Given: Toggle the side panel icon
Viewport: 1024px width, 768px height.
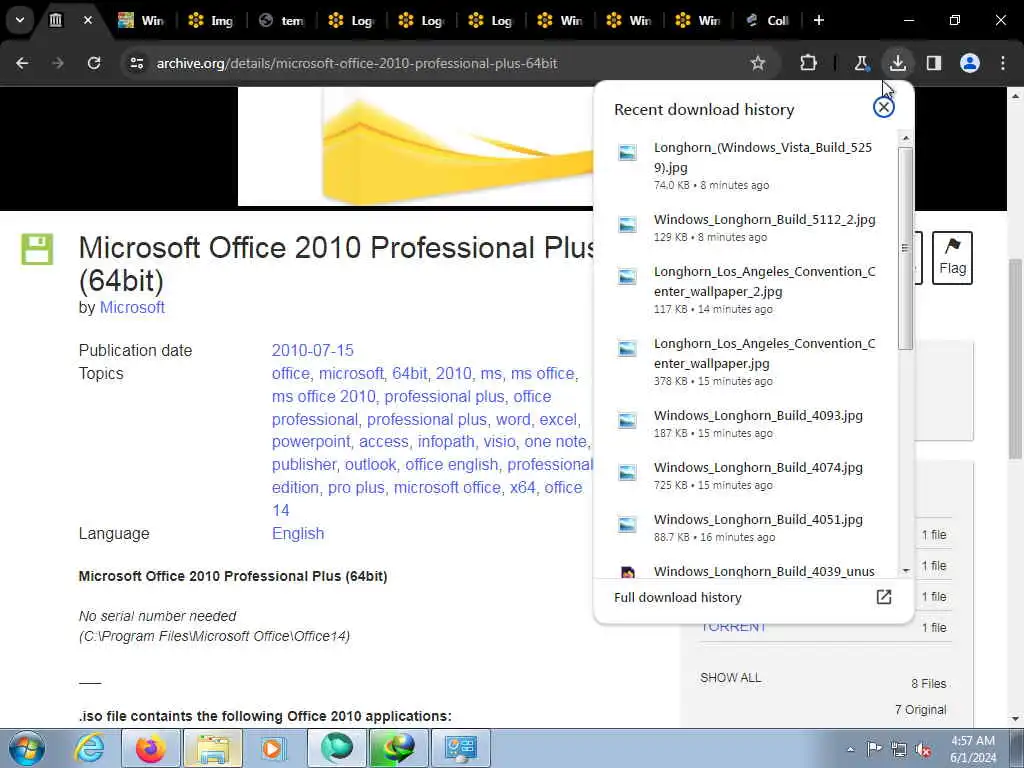Looking at the screenshot, I should (x=934, y=63).
